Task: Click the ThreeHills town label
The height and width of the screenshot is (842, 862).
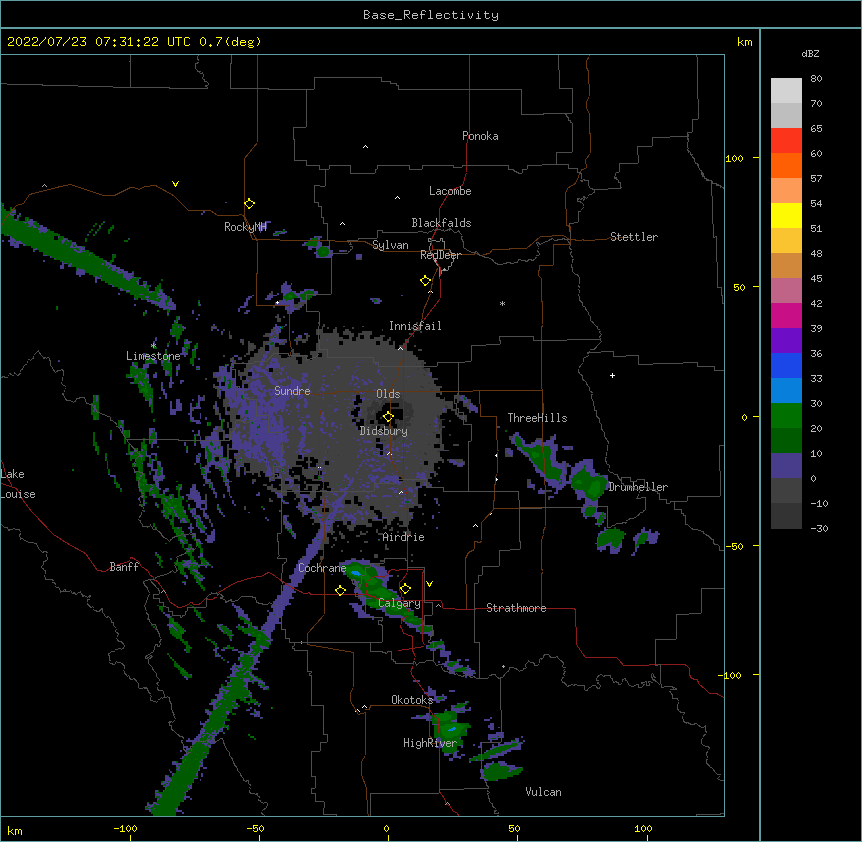Action: (537, 418)
